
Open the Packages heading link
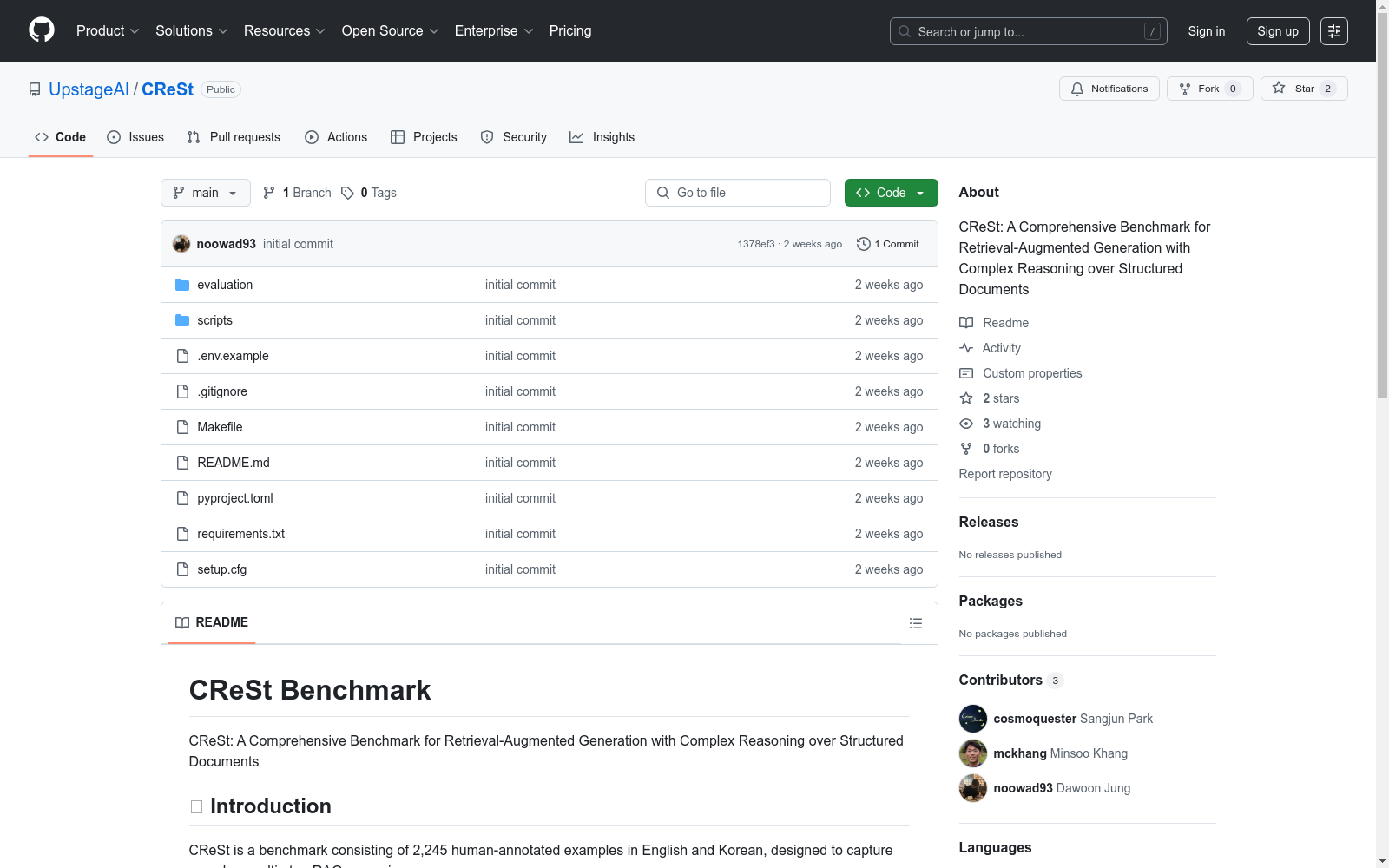[991, 601]
